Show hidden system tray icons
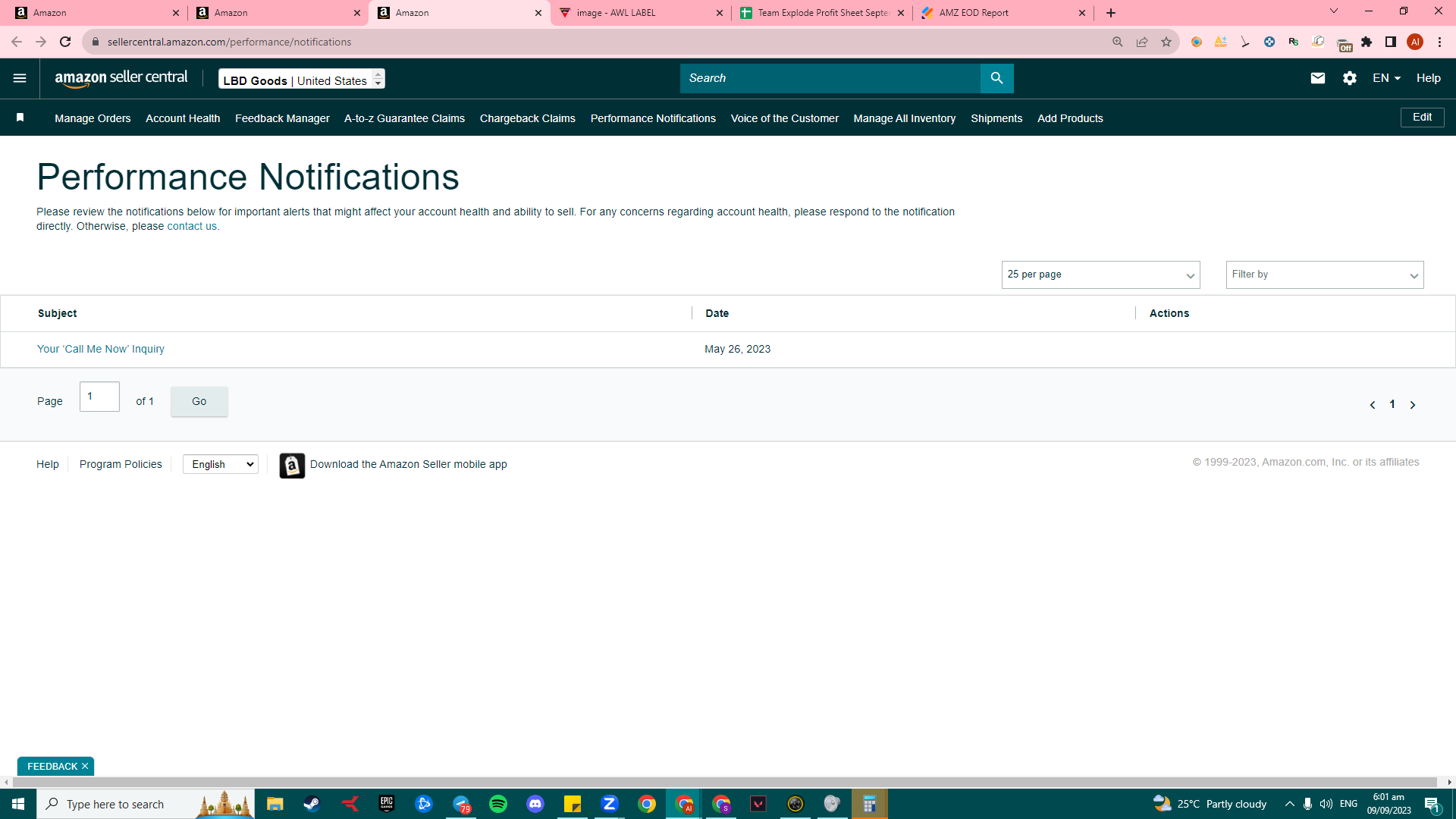The height and width of the screenshot is (819, 1456). (x=1289, y=804)
